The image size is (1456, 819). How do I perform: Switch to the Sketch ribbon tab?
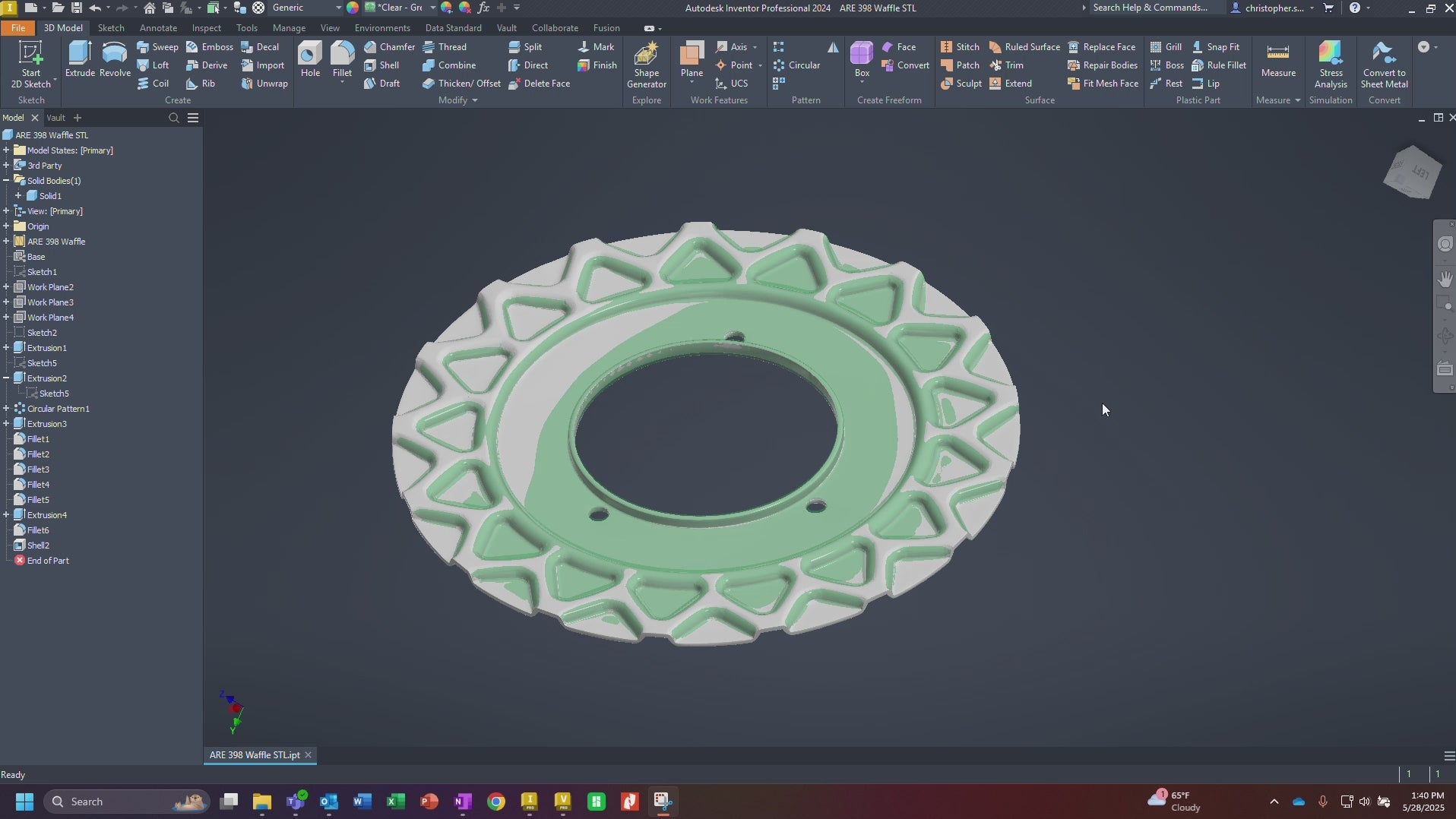pos(111,28)
